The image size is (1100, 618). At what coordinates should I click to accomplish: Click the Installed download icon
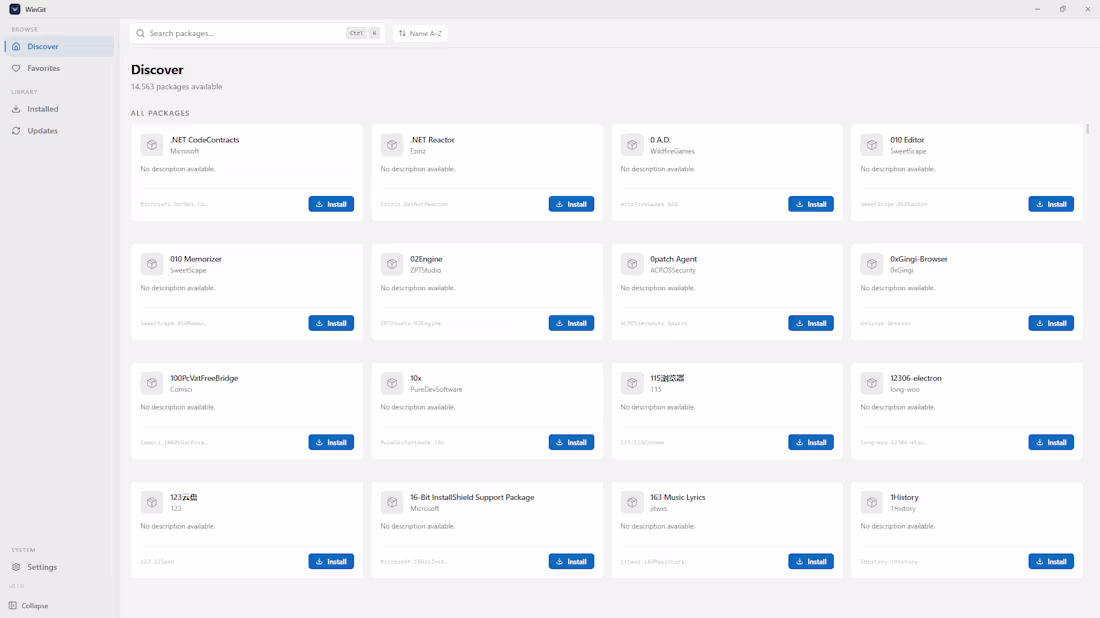point(16,109)
